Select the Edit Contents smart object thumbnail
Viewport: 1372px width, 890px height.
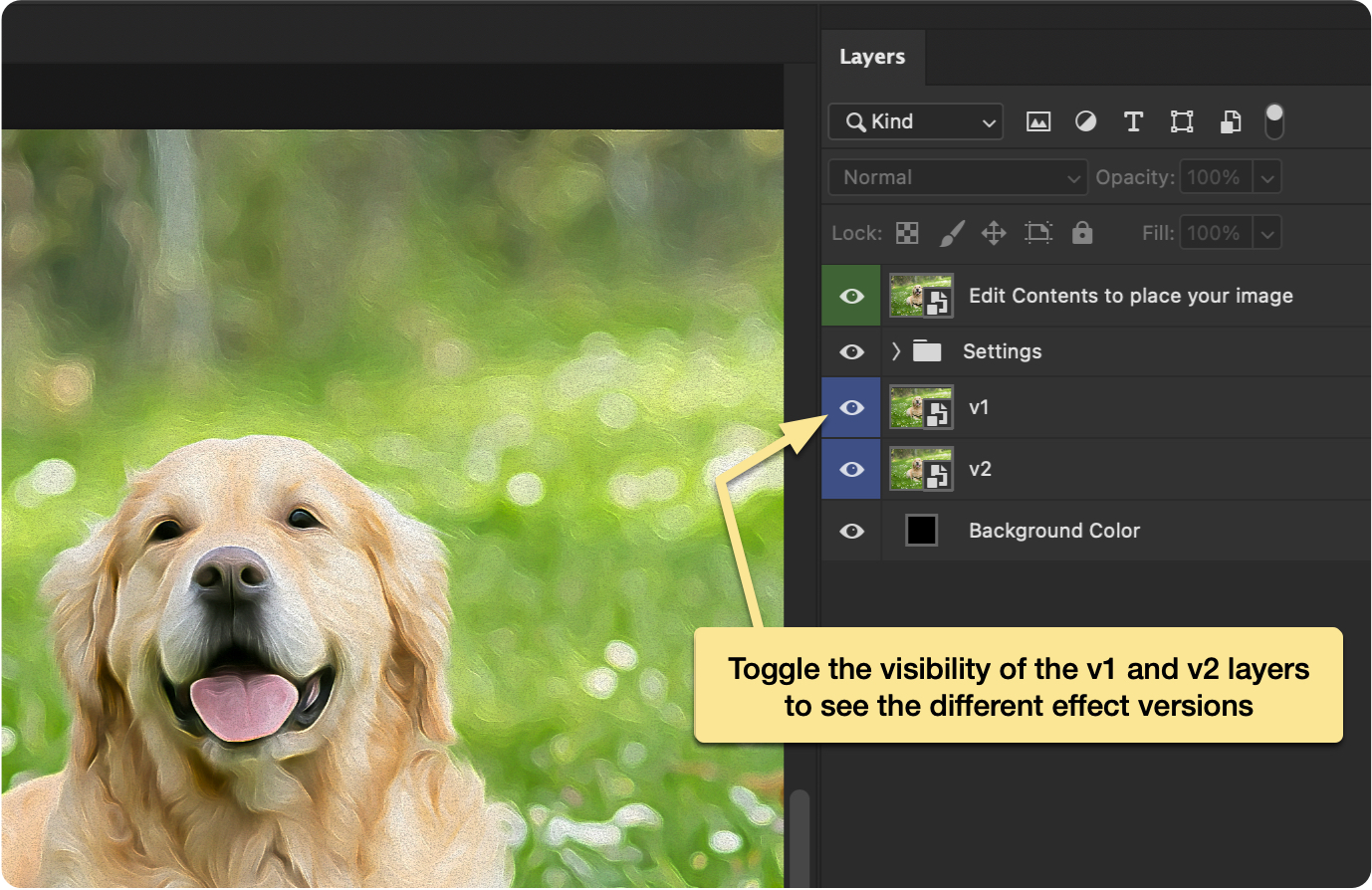pos(921,296)
